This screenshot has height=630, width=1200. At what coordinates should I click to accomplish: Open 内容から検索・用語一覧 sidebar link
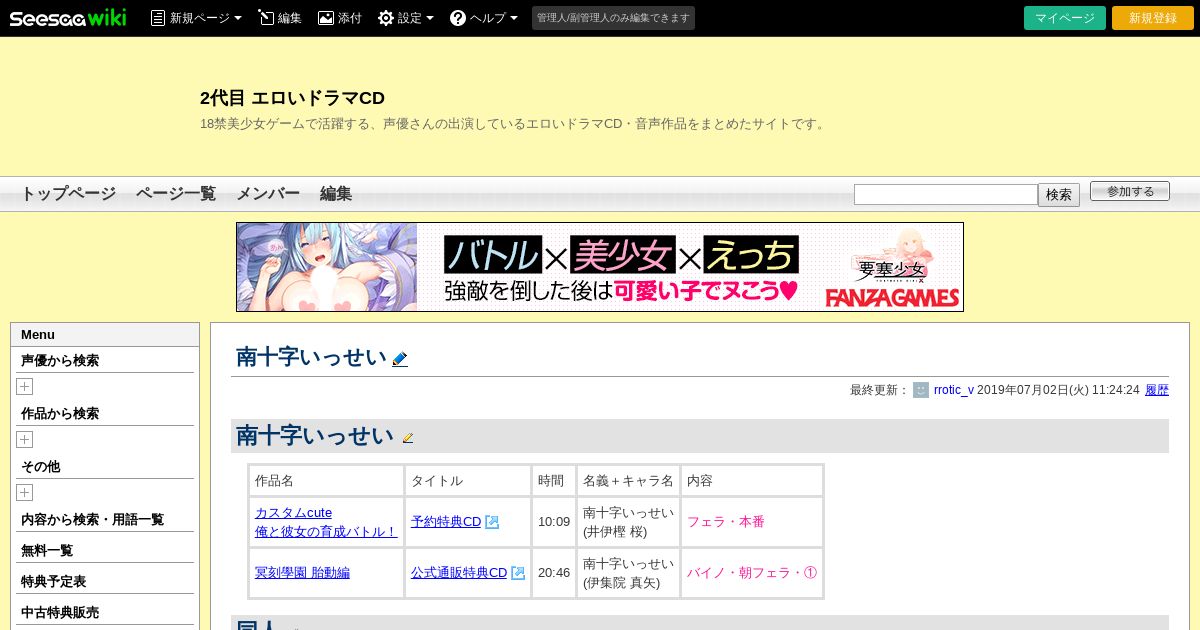92,520
